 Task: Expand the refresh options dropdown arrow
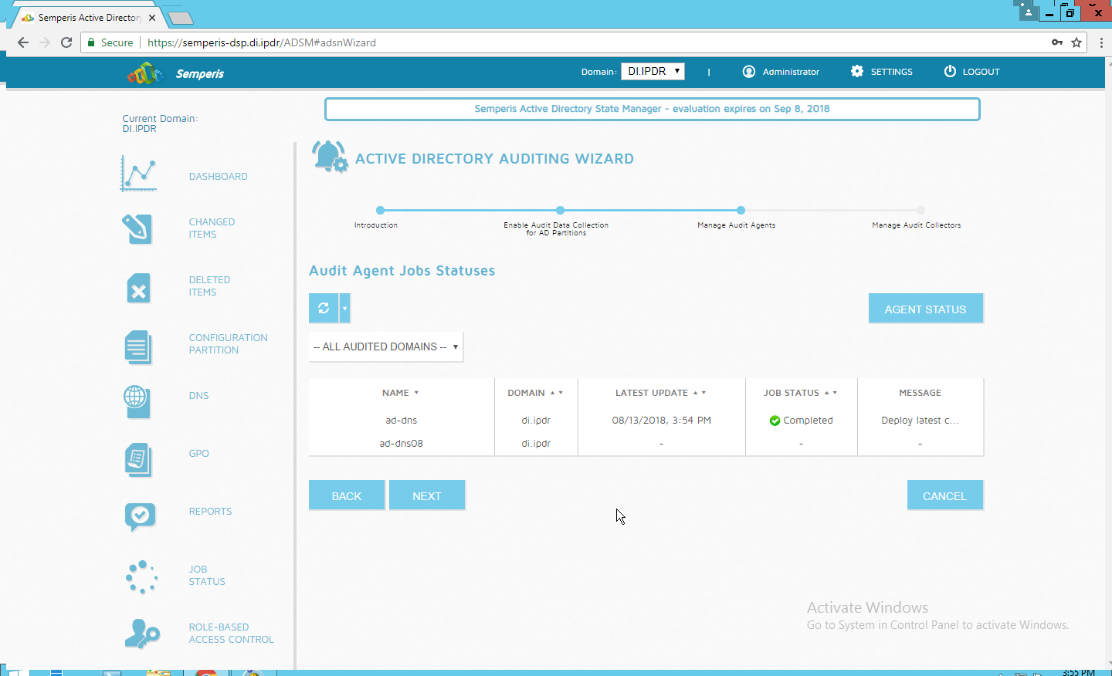[x=345, y=308]
